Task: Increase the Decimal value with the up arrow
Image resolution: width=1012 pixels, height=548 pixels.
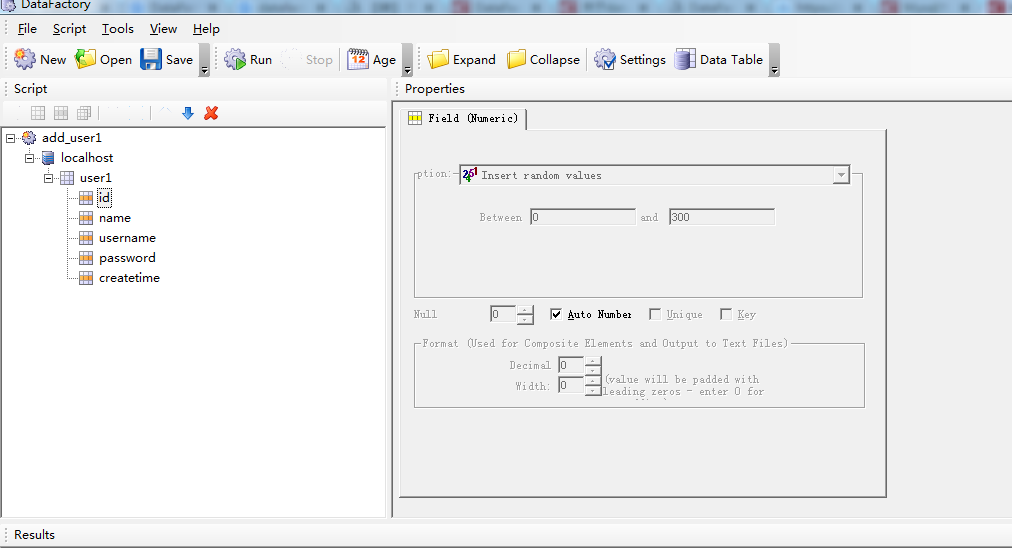Action: click(593, 361)
